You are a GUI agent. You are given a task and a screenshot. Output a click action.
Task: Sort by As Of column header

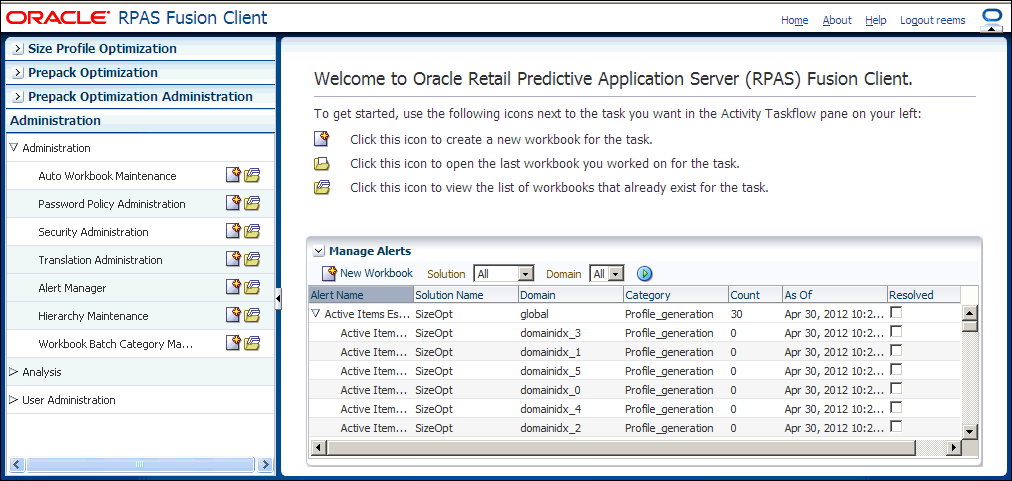coord(835,294)
